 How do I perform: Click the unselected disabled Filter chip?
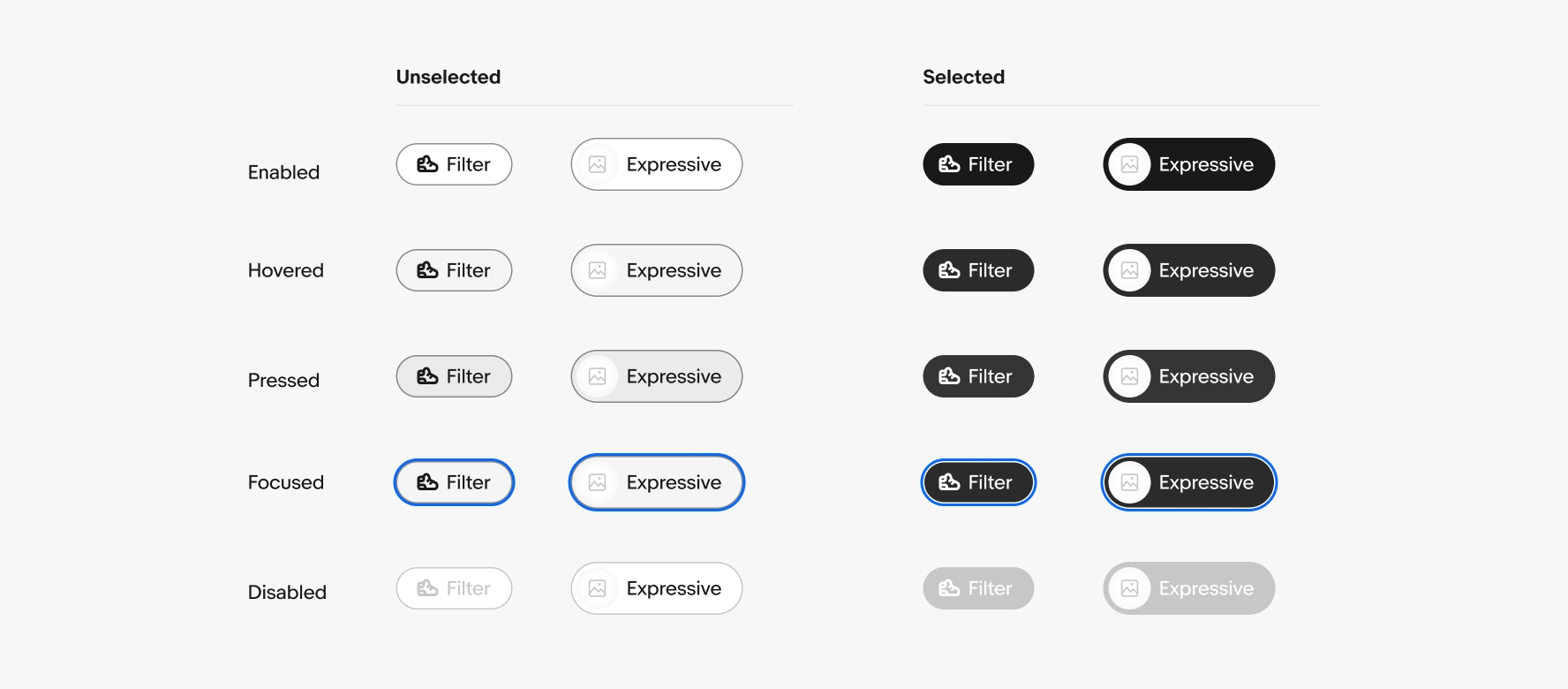coord(454,588)
